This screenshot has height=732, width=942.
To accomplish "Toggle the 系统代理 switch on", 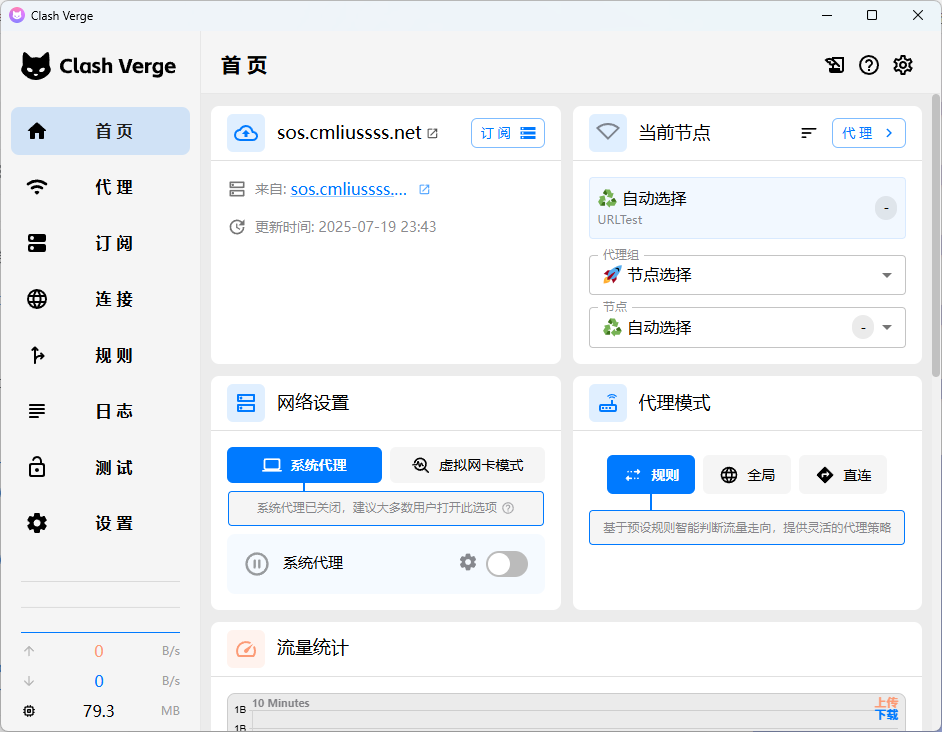I will pyautogui.click(x=507, y=564).
